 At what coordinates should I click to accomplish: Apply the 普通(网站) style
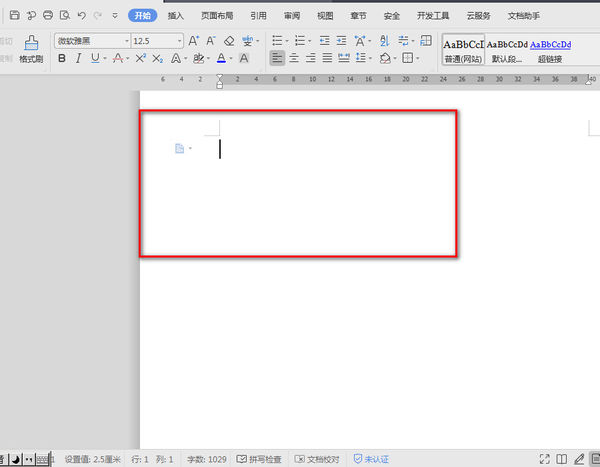tap(463, 50)
